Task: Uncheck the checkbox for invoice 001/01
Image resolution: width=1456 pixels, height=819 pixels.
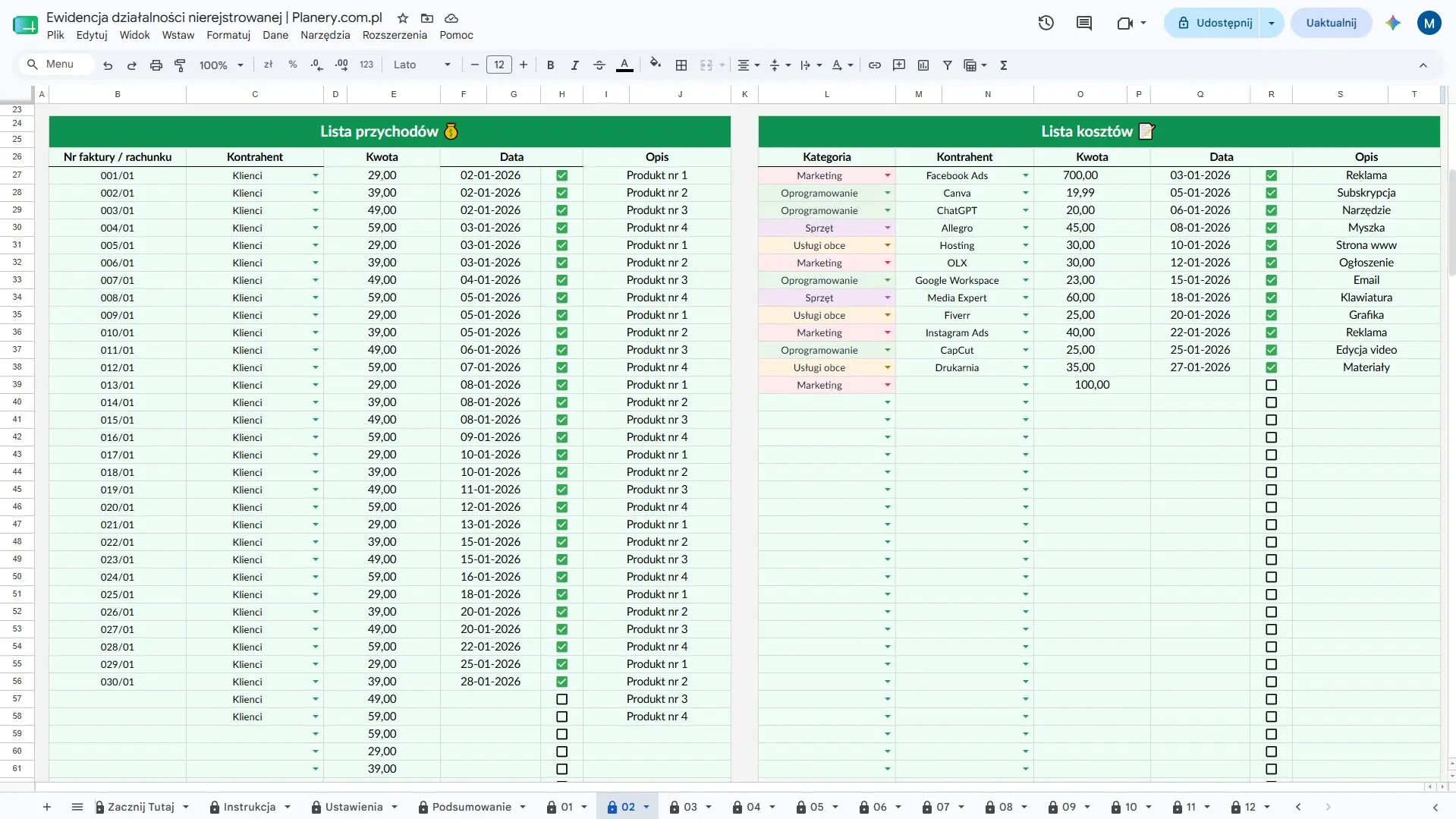Action: tap(562, 175)
